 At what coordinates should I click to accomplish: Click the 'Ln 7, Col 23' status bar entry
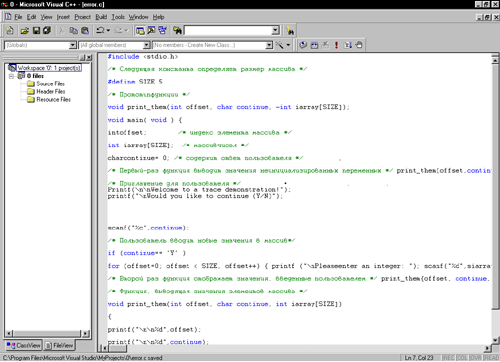pos(419,358)
